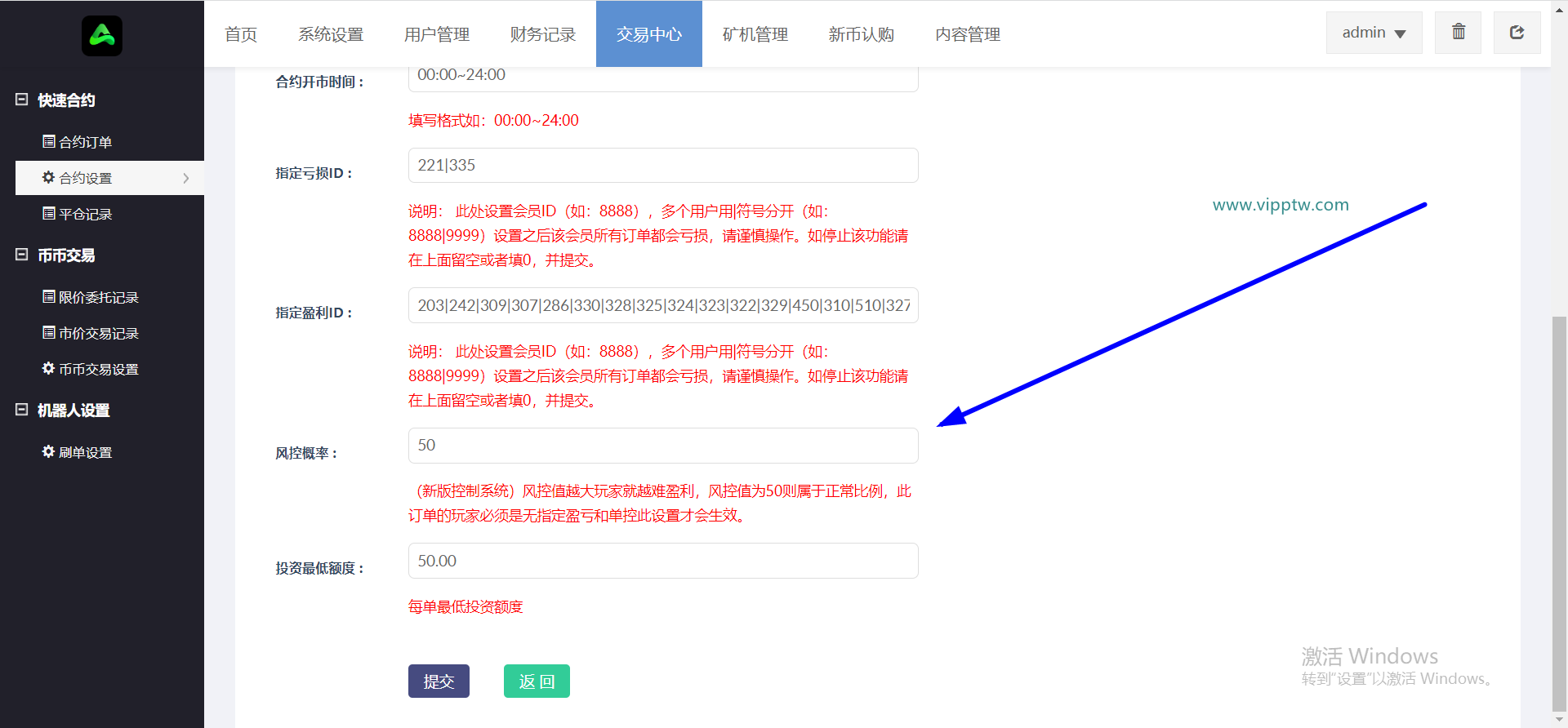The image size is (1568, 728).
Task: Click the 限价委托记录 list icon
Action: [x=49, y=296]
